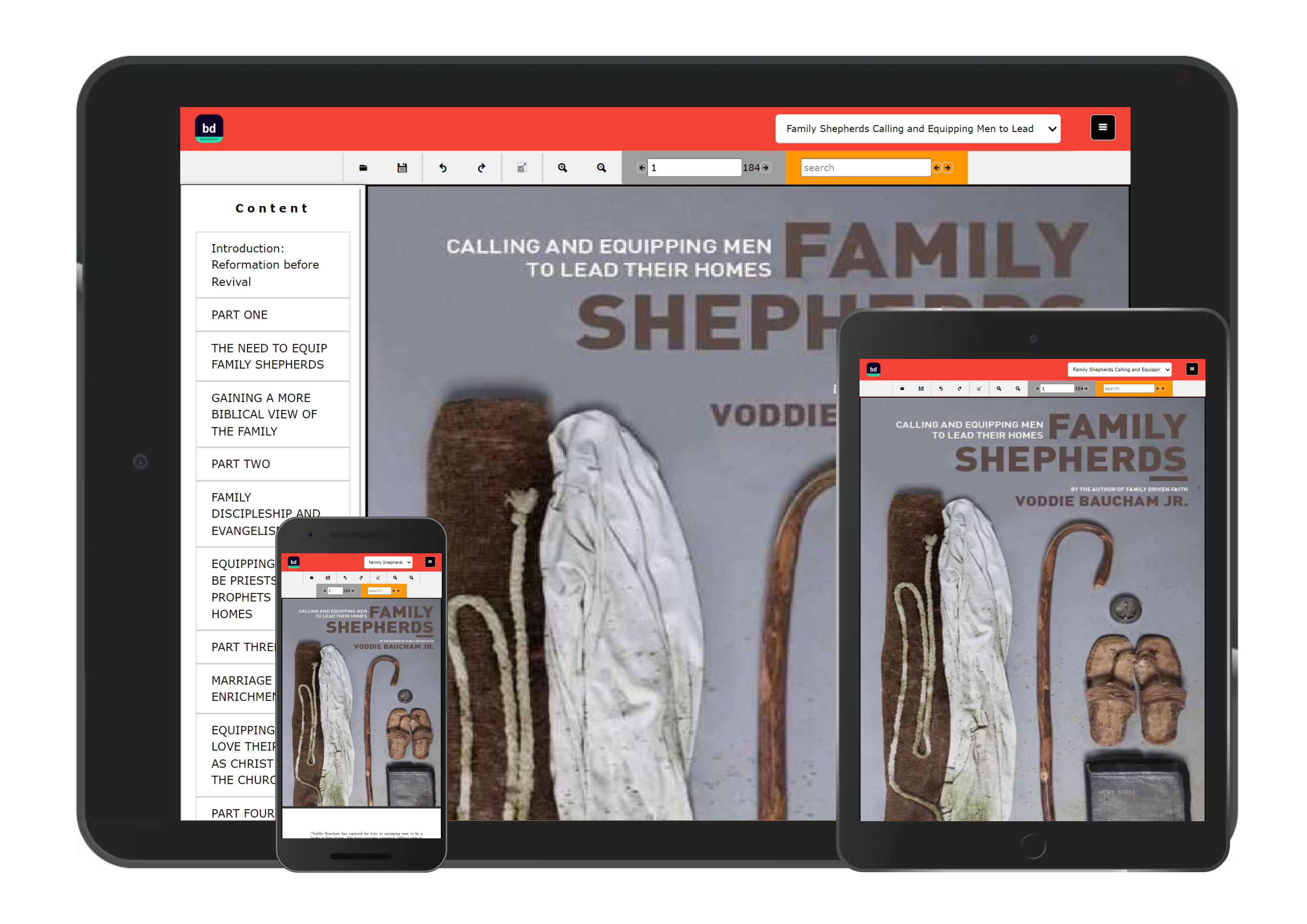Click the edit annotation pencil icon
This screenshot has width=1307, height=924.
521,168
